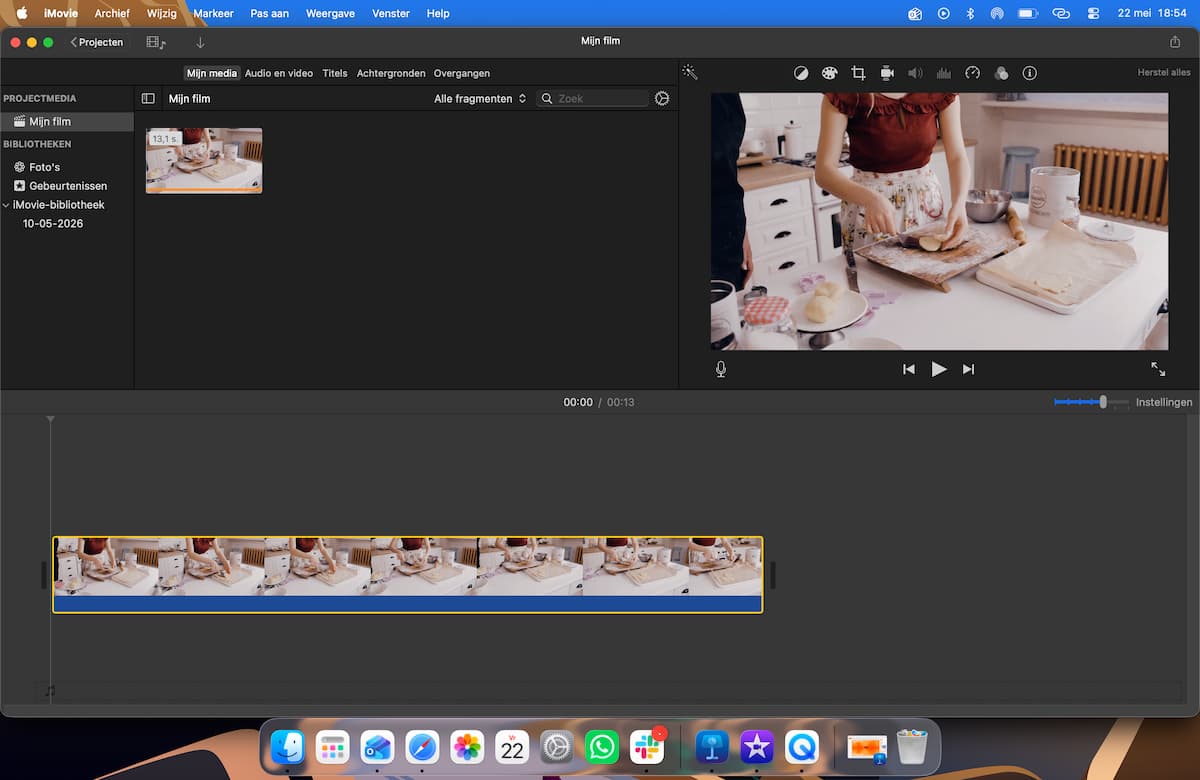Open the Achtergronden tab
The width and height of the screenshot is (1200, 780).
(x=391, y=73)
